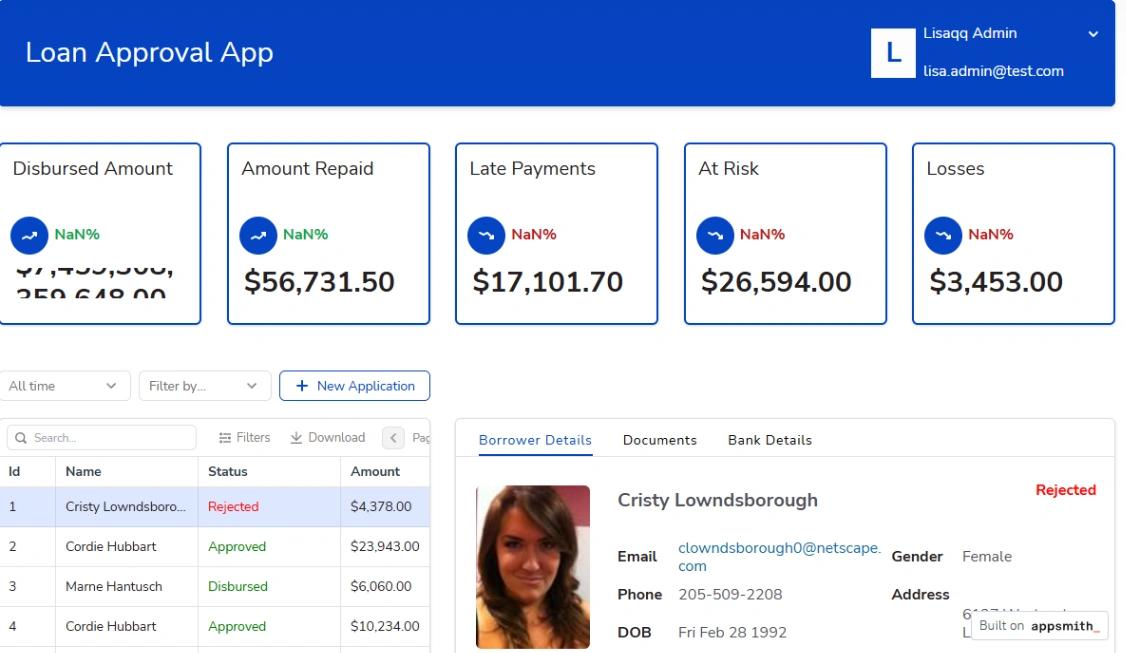Expand the Lisaqq Admin account menu chevron
Screen dimensions: 1126x653
click(1093, 34)
